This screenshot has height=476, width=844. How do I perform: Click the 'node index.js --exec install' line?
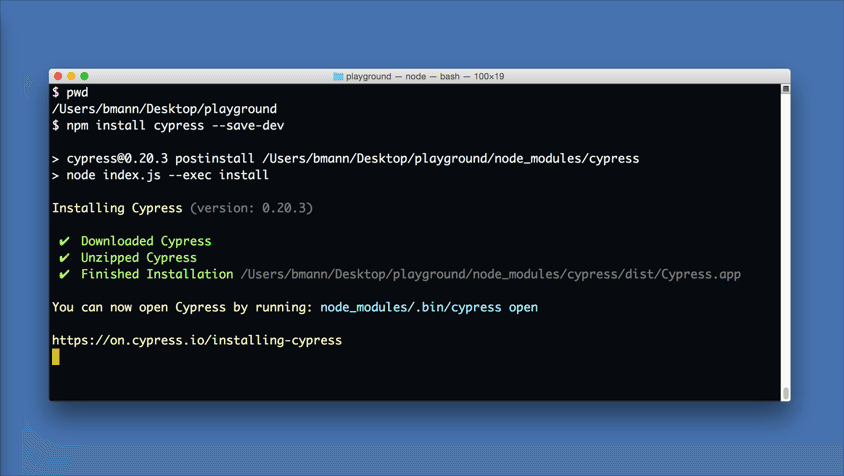(x=160, y=175)
